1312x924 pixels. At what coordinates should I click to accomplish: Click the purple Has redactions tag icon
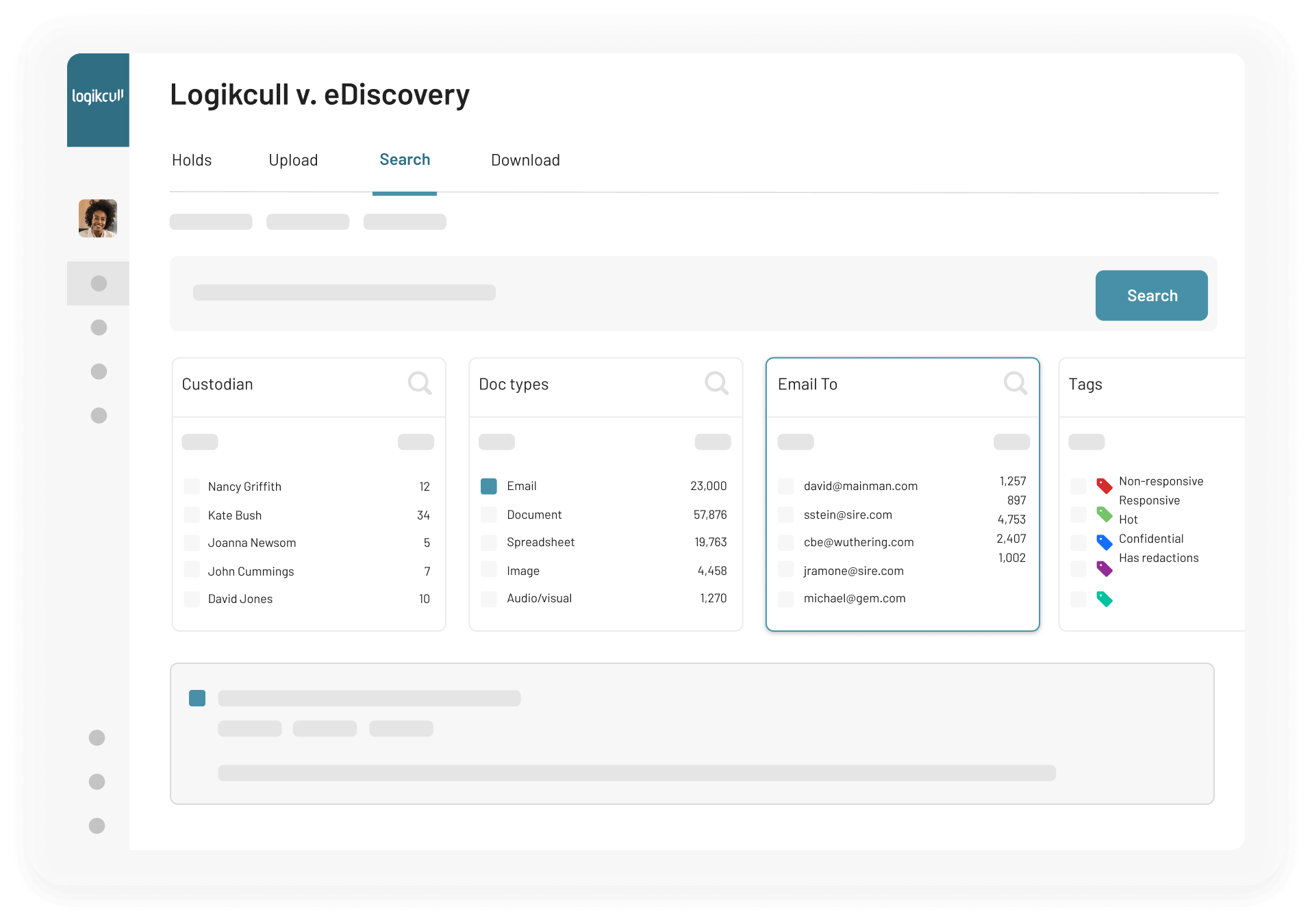click(x=1103, y=569)
